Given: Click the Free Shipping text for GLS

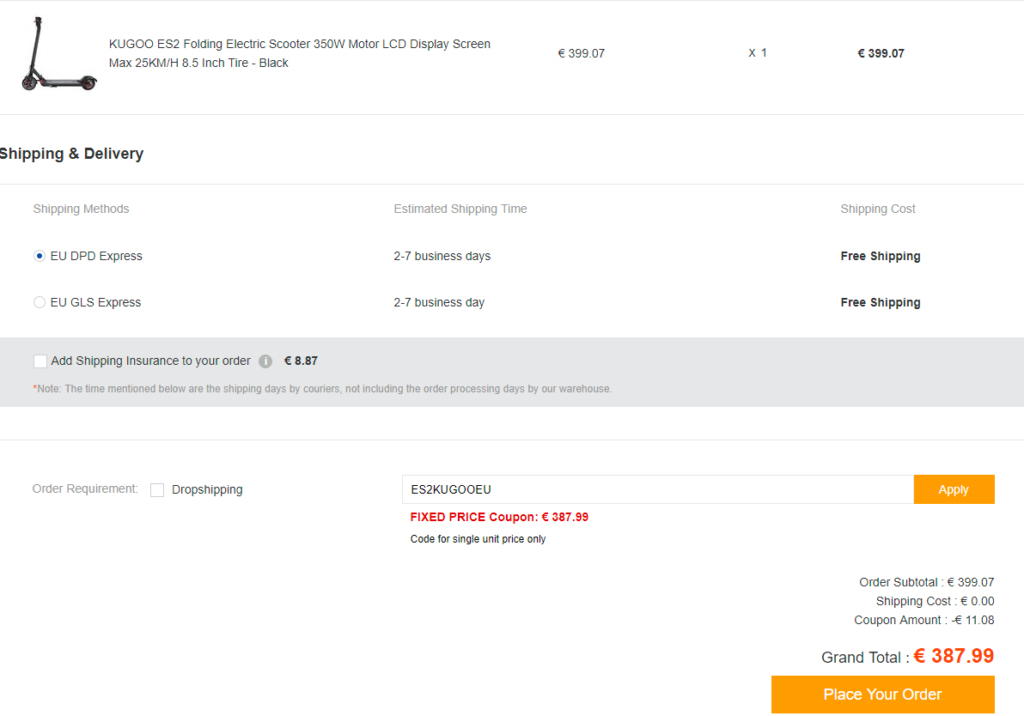Looking at the screenshot, I should click(880, 302).
